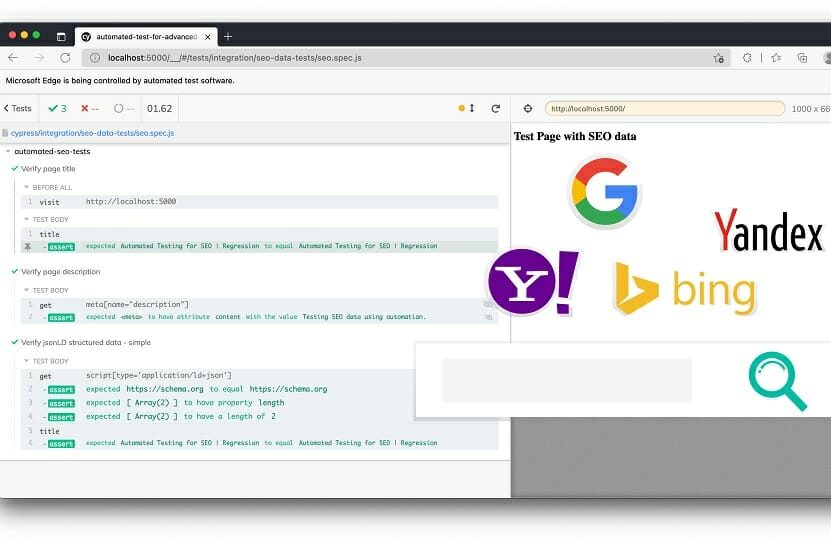Go back to the Tests list
The width and height of the screenshot is (831, 542).
[17, 108]
